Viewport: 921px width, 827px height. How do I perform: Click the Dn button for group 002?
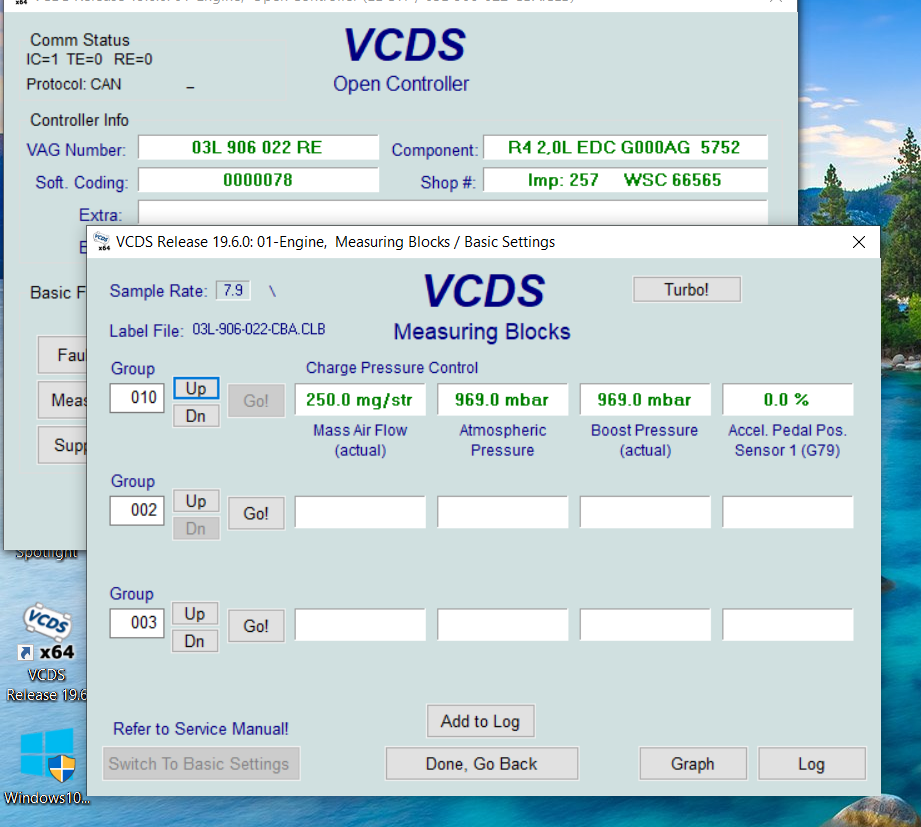(x=196, y=529)
